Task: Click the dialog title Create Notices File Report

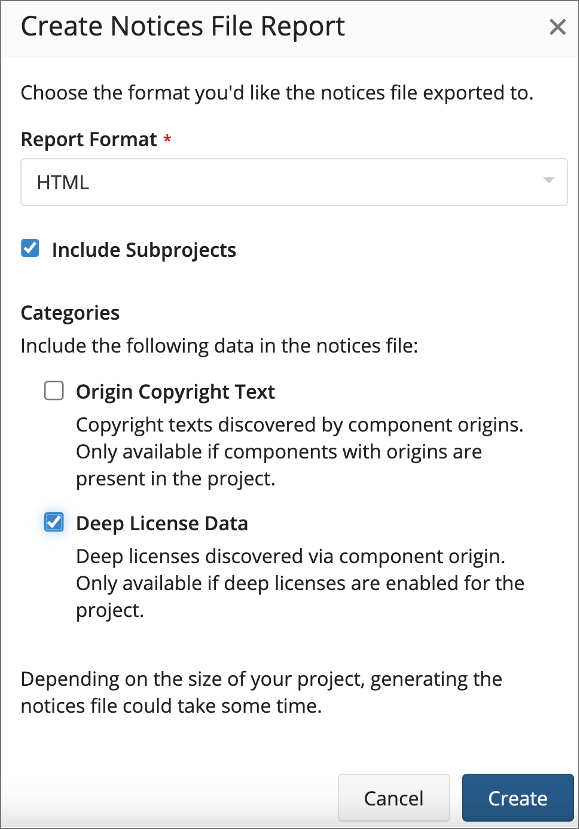Action: point(182,27)
